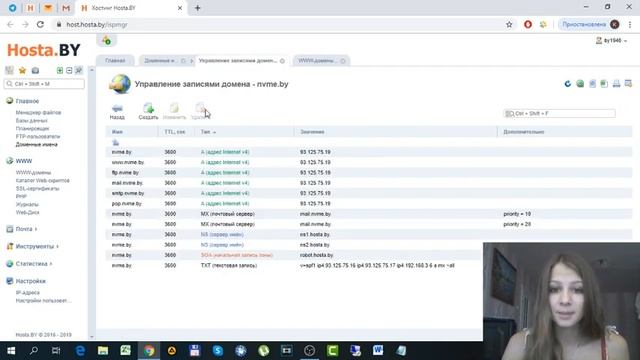
Task: Click the up-level icon in first table row
Action: 116,142
